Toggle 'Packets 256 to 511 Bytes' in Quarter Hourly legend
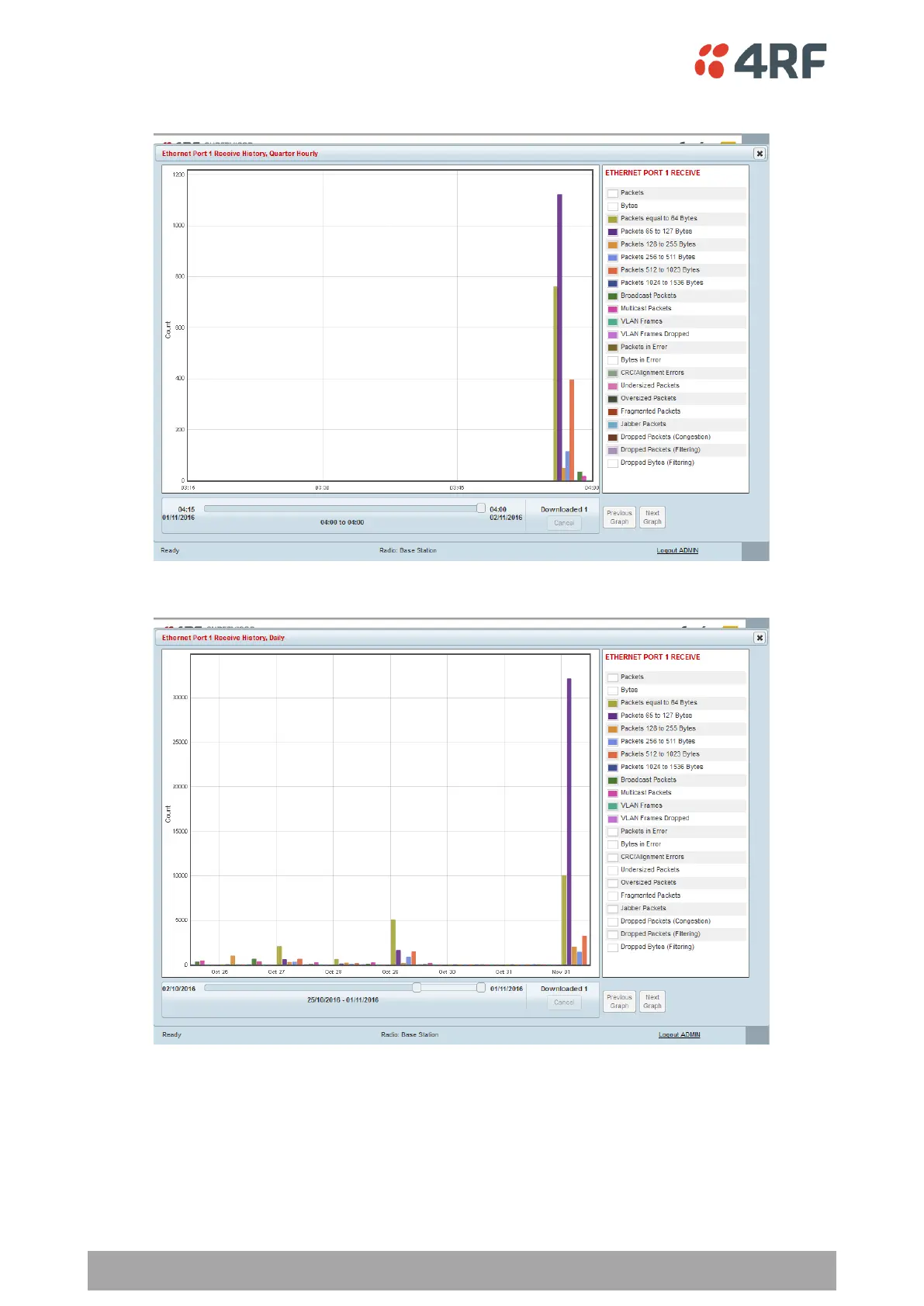The image size is (924, 1306). (x=612, y=258)
